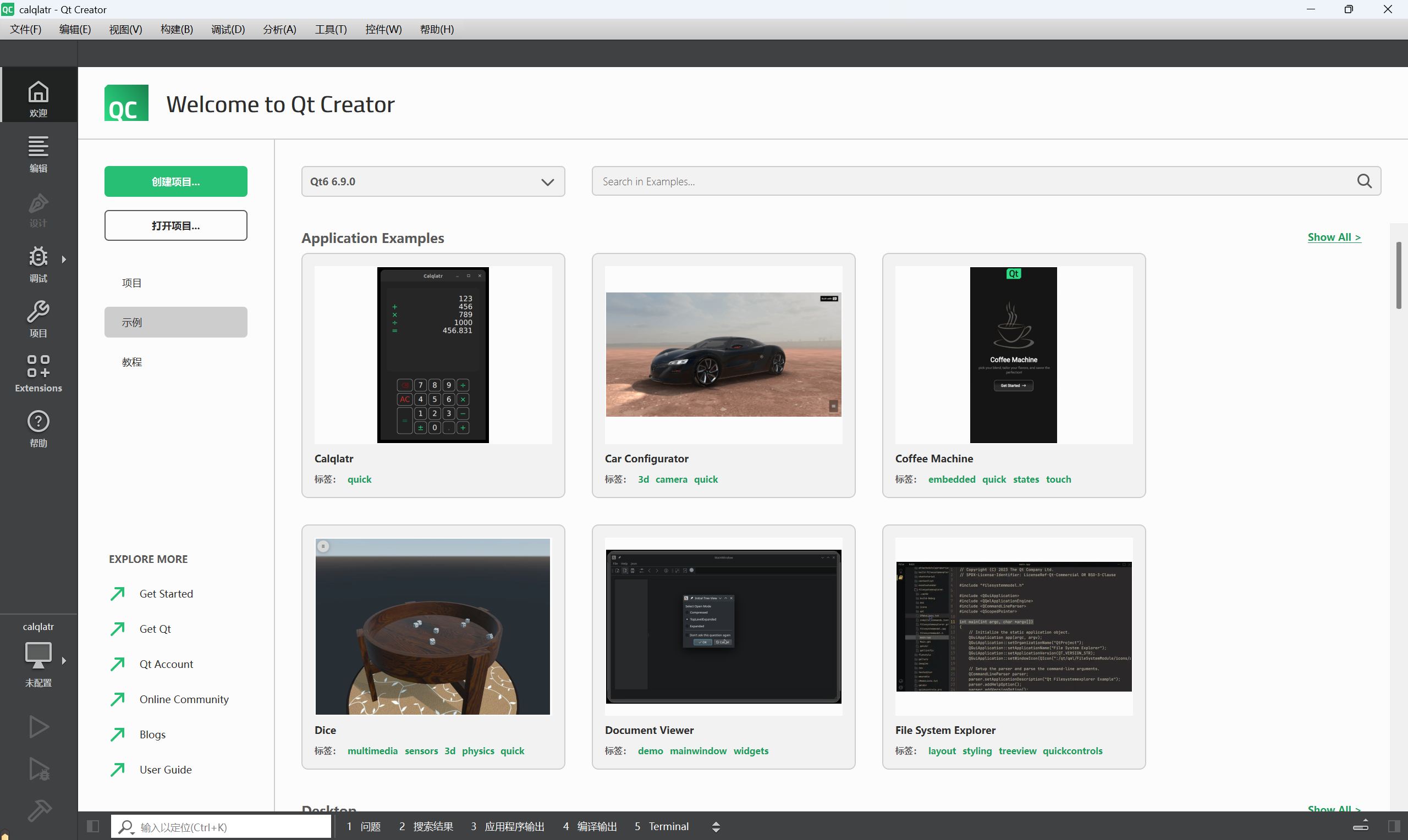
Task: Open the 1 问题 issues pane
Action: tap(364, 826)
